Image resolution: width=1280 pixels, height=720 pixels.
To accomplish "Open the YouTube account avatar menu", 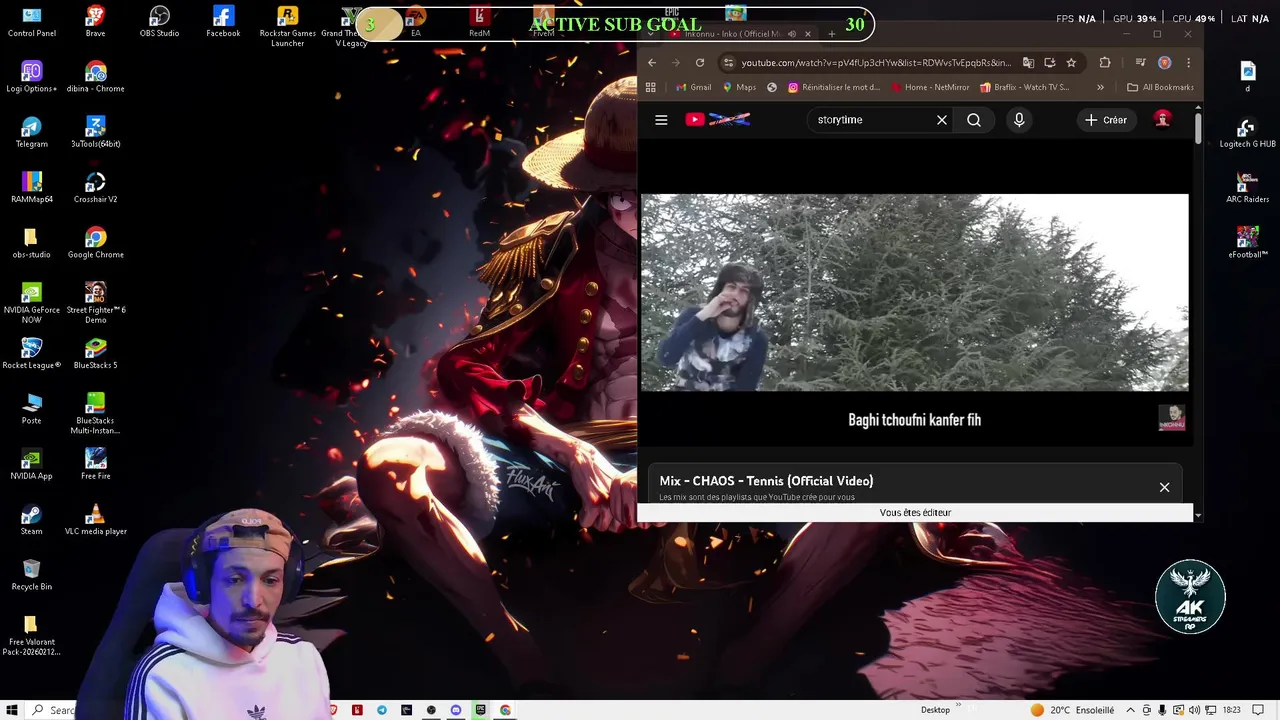I will pyautogui.click(x=1162, y=120).
